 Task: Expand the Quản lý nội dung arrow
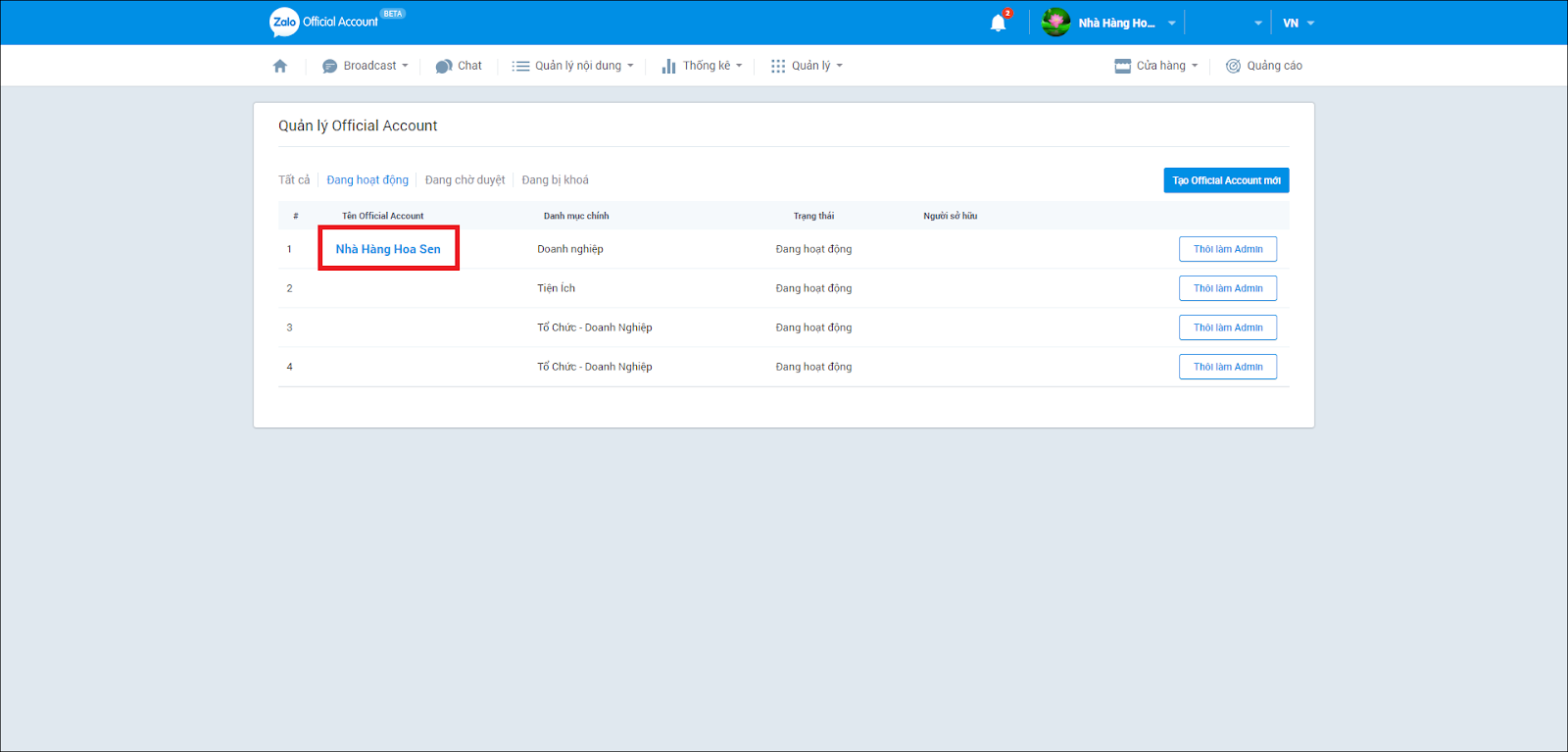630,66
